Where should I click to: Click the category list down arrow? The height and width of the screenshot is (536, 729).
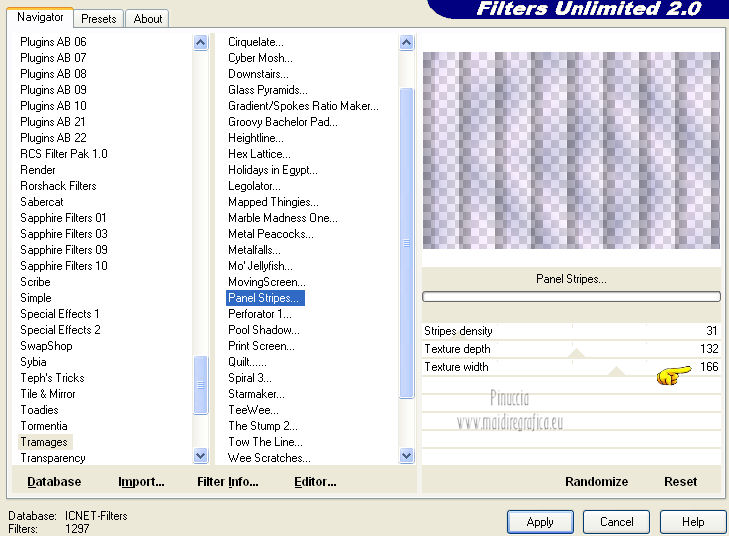click(x=200, y=456)
